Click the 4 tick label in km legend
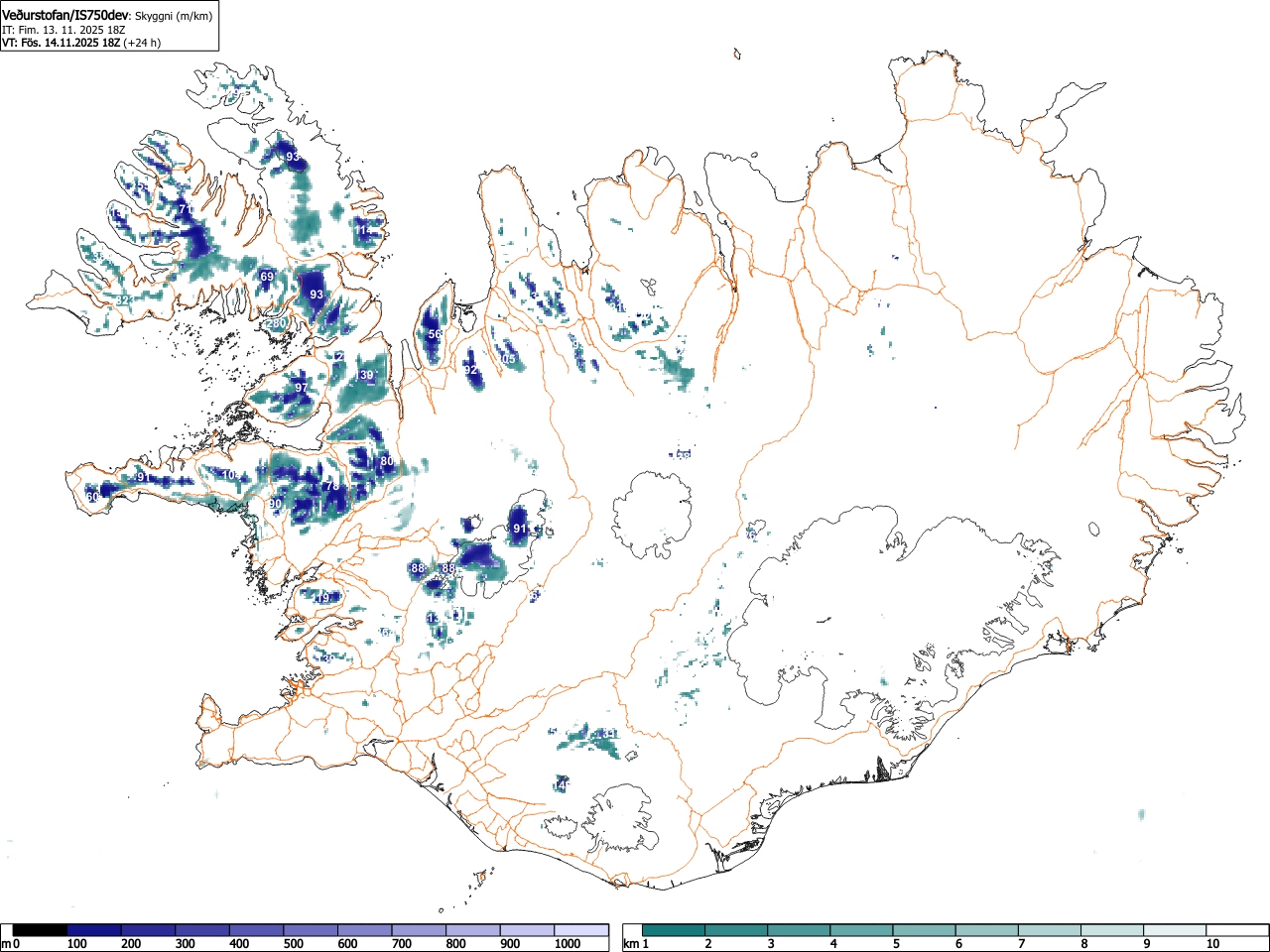This screenshot has height=952, width=1270. click(832, 944)
